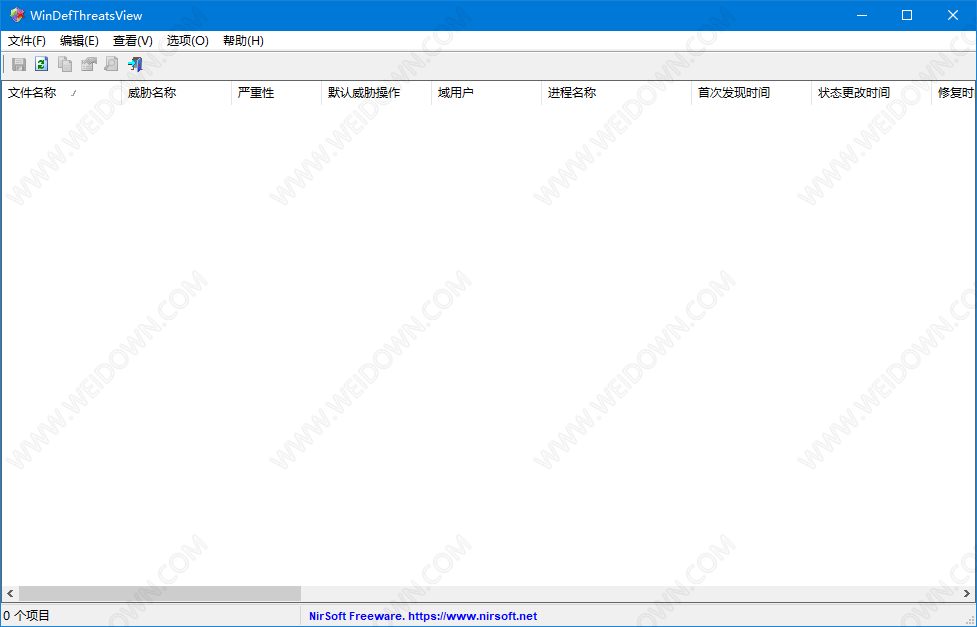Open the Properties toolbar icon
This screenshot has height=627, width=977.
(x=88, y=64)
